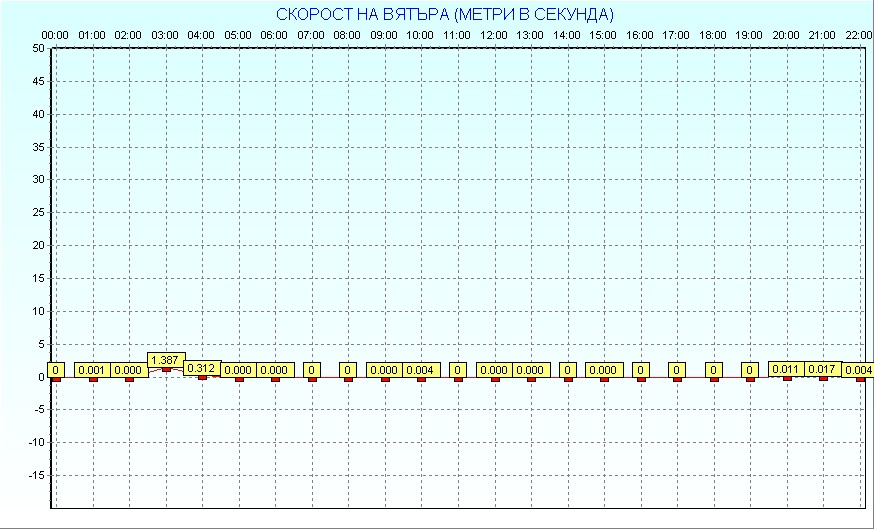Click the 0.312 data label
The height and width of the screenshot is (529, 874).
tap(201, 368)
